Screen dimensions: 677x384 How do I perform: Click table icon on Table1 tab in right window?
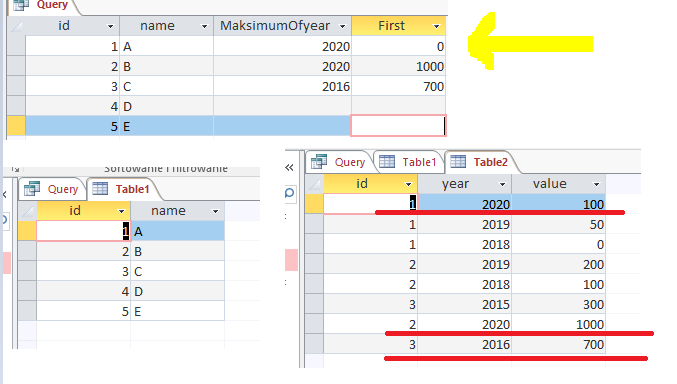[387, 162]
